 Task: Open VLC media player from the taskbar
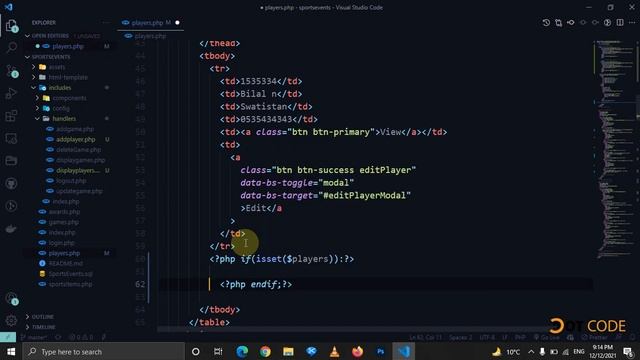[x=334, y=351]
